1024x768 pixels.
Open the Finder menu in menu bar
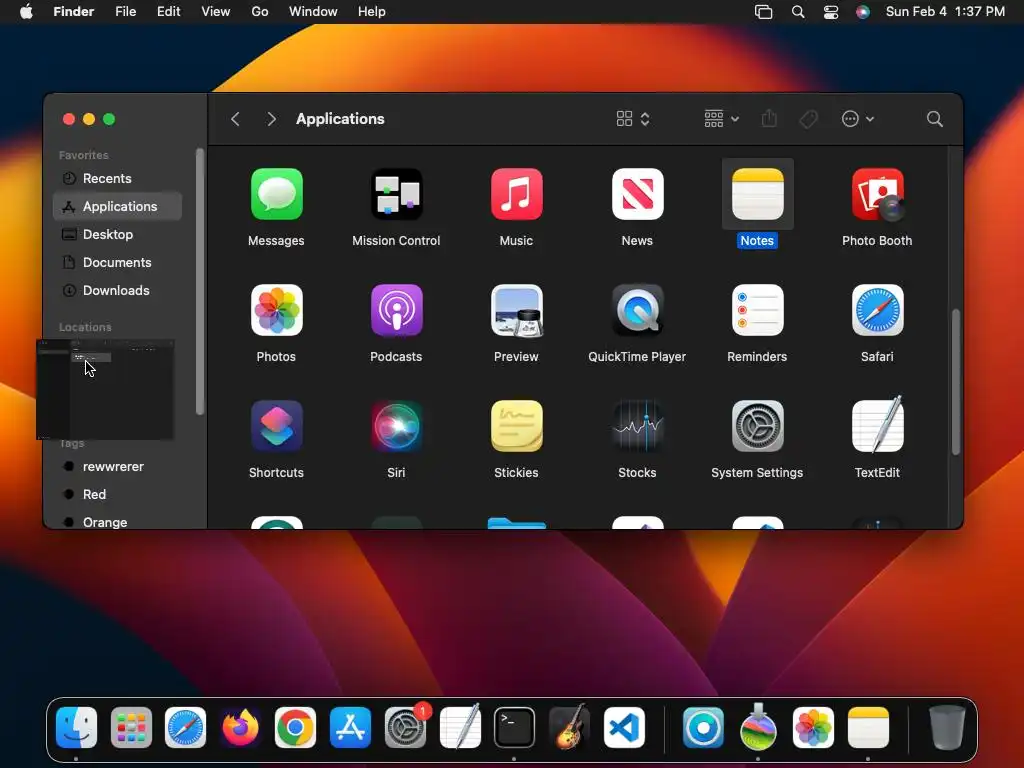point(74,12)
